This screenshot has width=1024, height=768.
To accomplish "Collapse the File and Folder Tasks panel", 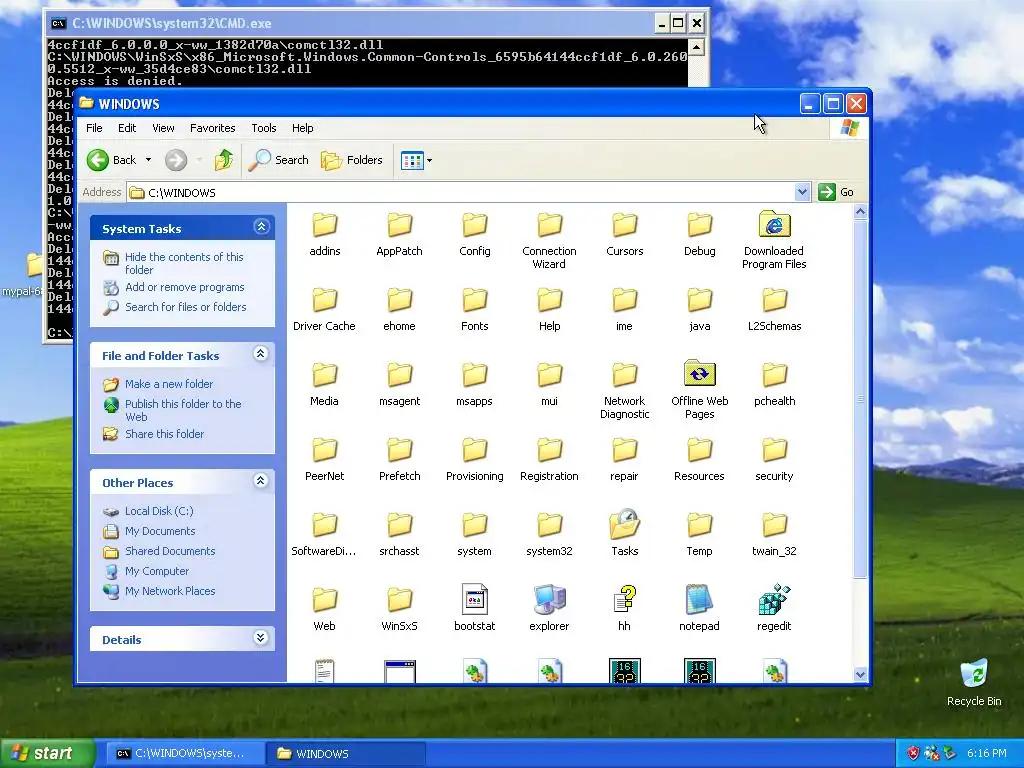I will (x=261, y=354).
